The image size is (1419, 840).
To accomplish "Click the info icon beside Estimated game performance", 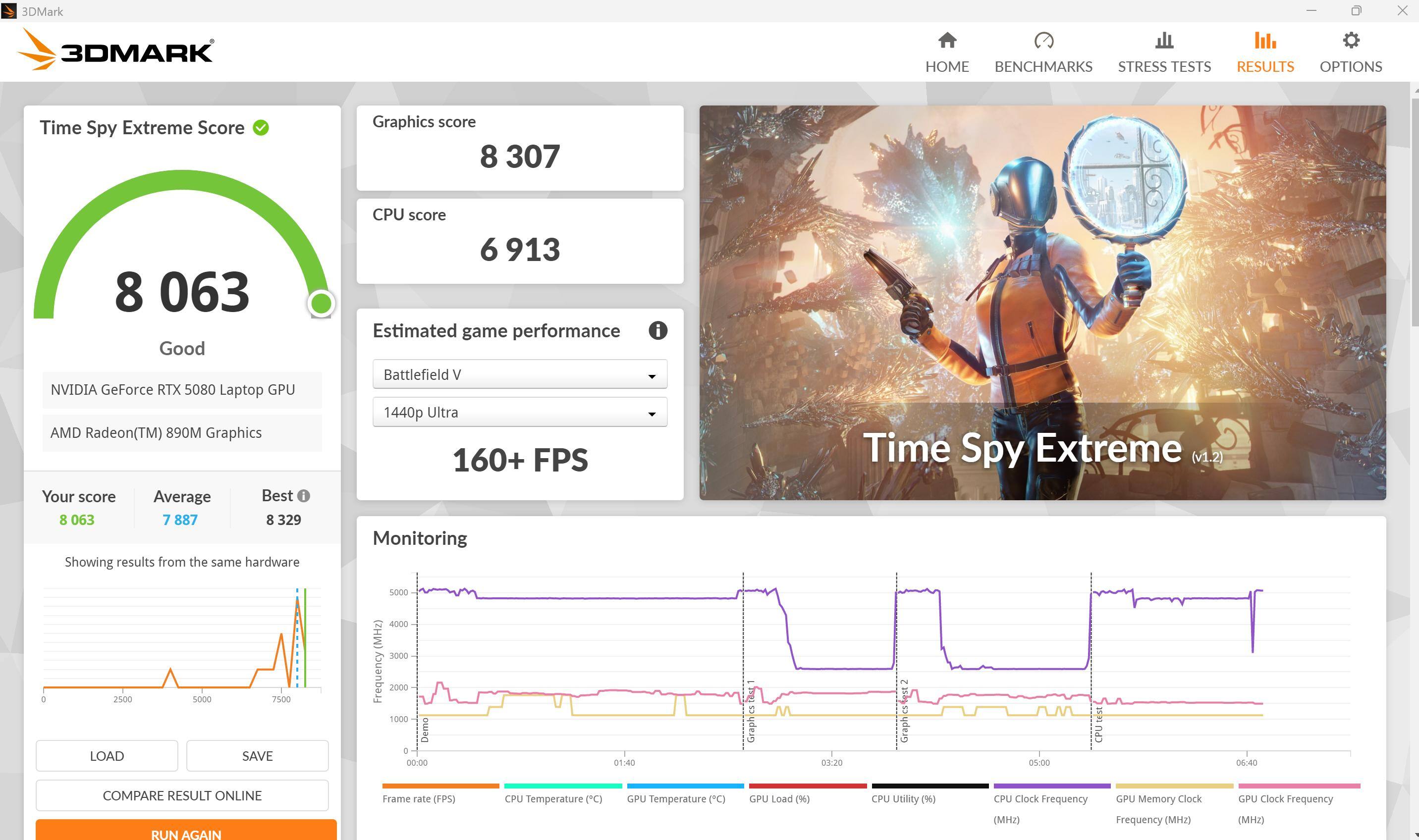I will (657, 330).
